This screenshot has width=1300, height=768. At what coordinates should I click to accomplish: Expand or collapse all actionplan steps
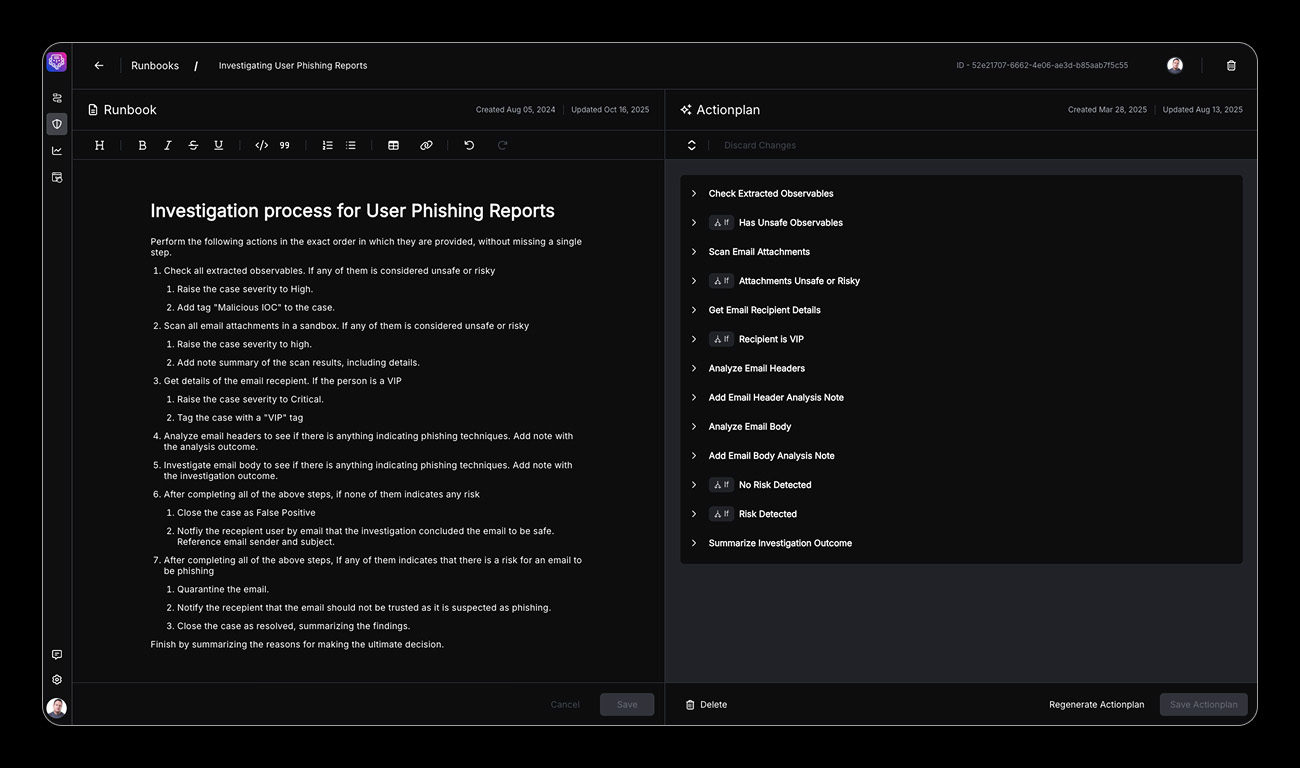coord(691,145)
